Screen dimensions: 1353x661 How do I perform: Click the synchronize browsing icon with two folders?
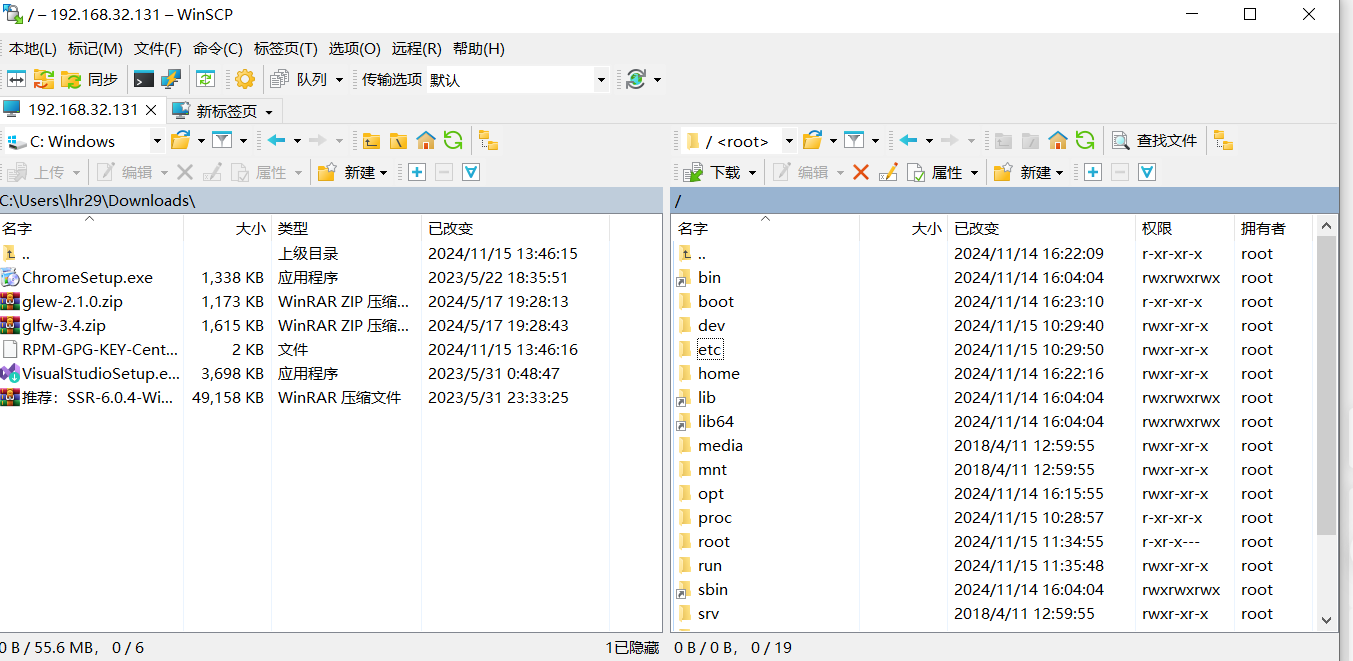tap(44, 79)
